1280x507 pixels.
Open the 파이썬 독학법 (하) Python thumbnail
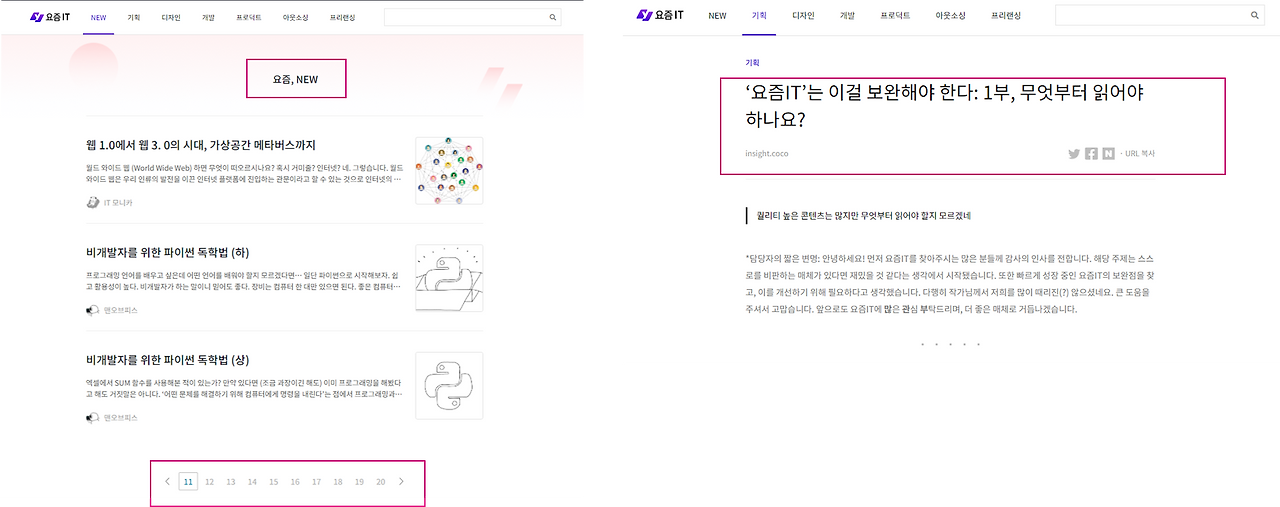[449, 278]
